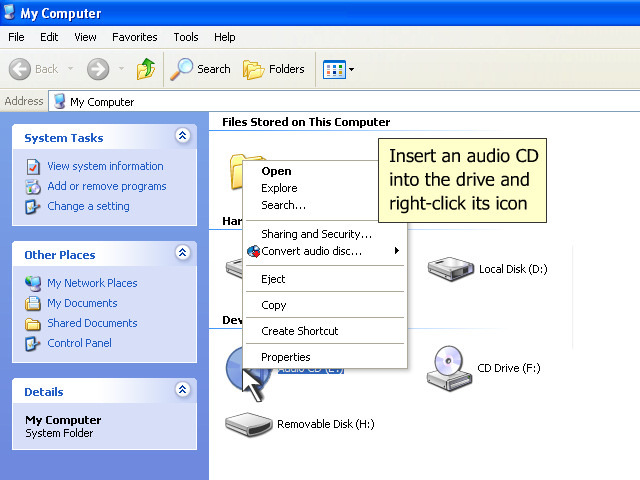The height and width of the screenshot is (480, 640).
Task: Click the Up folder toolbar icon
Action: tap(147, 69)
